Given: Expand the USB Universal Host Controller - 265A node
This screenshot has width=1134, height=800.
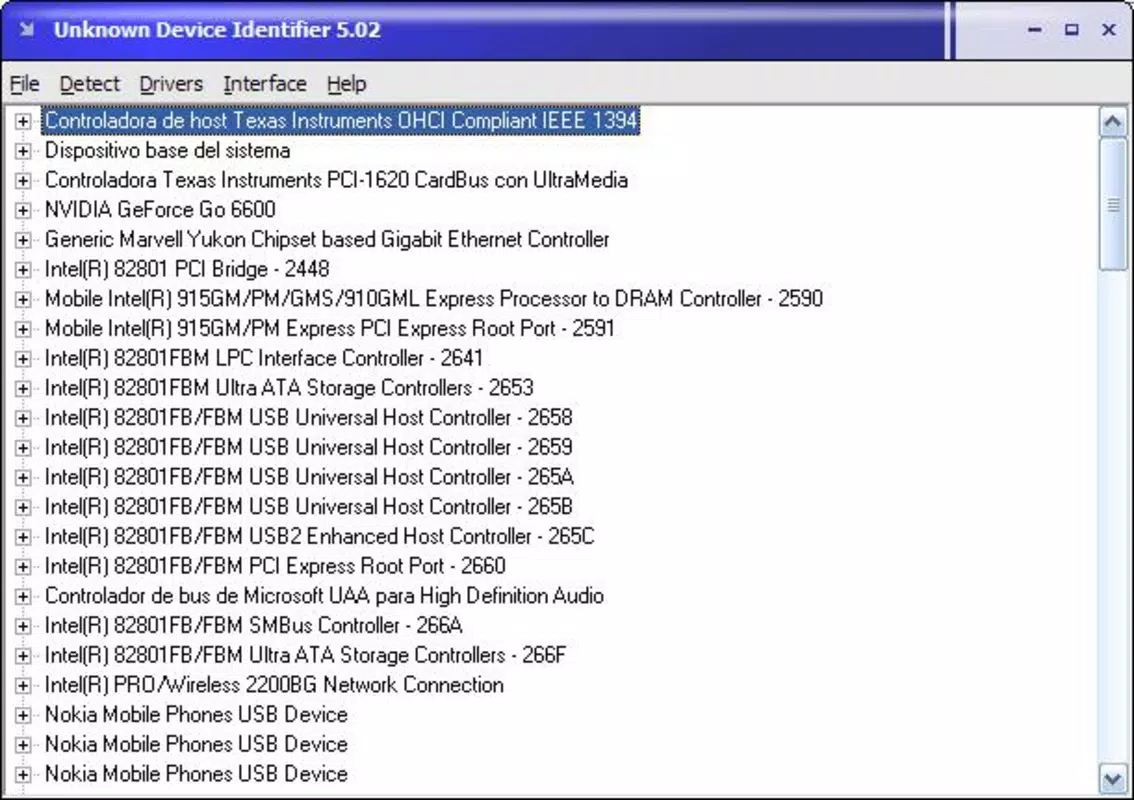Looking at the screenshot, I should [23, 477].
